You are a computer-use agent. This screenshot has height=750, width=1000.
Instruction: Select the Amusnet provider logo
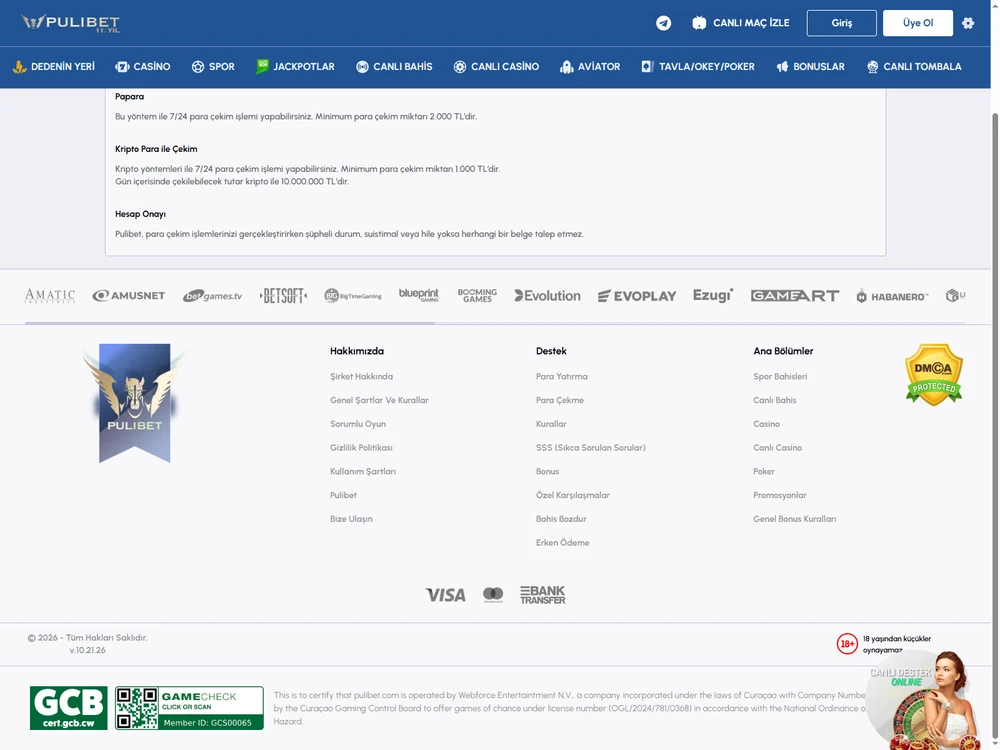[129, 296]
